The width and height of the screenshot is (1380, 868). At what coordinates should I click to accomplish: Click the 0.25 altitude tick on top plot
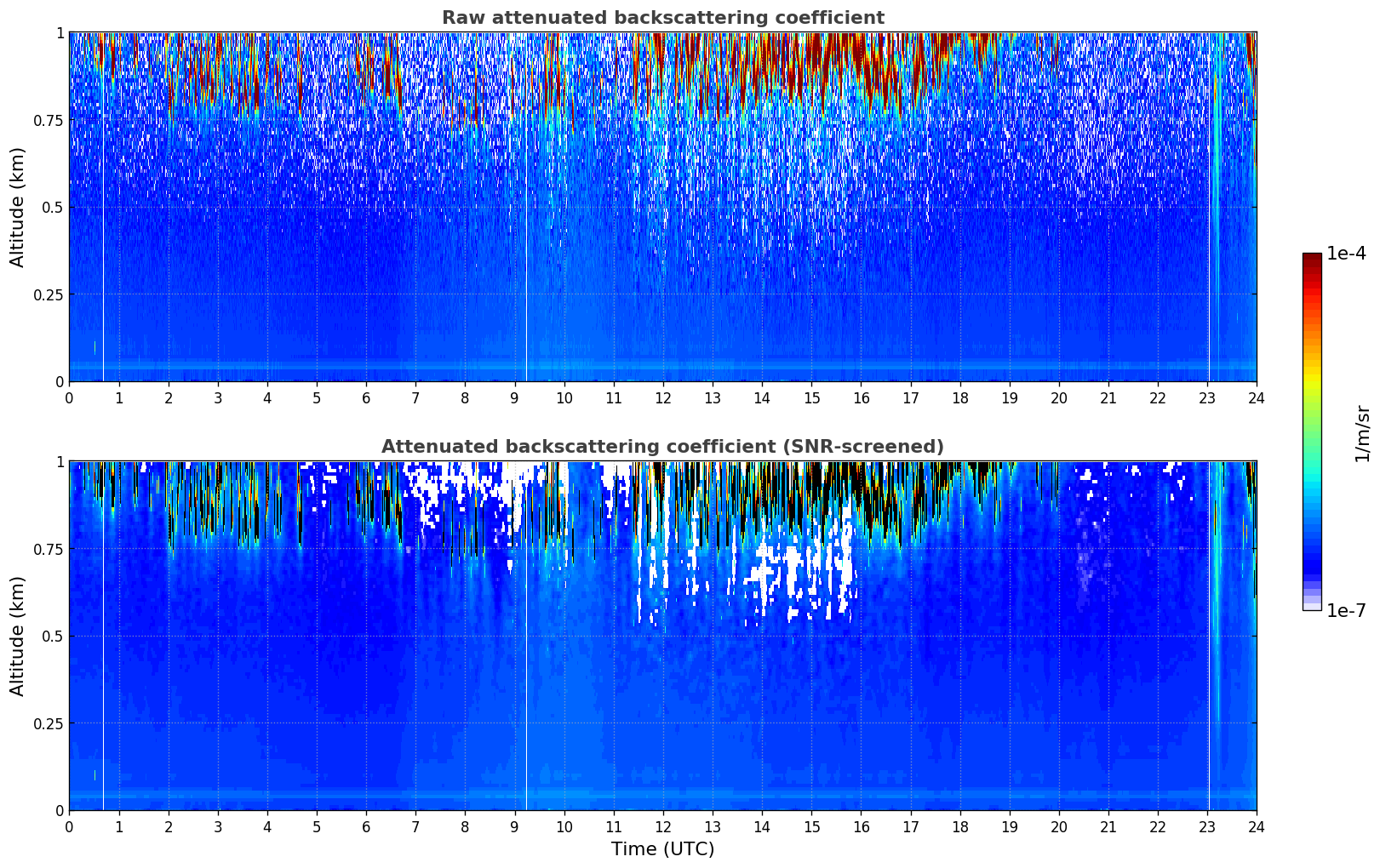pos(48,294)
